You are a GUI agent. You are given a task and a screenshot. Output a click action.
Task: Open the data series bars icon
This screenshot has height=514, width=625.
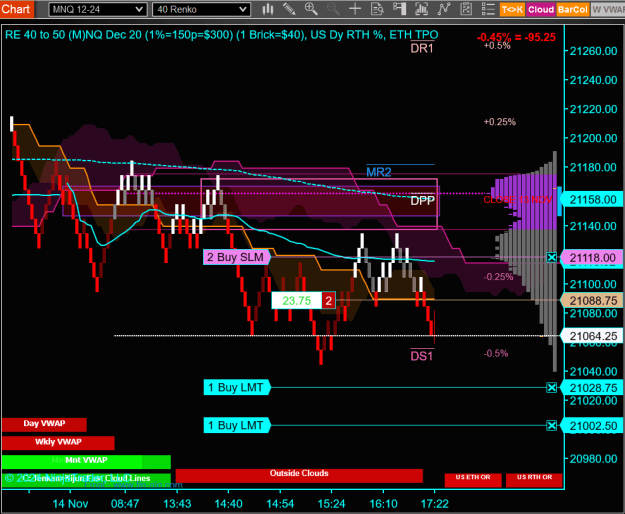tap(421, 9)
